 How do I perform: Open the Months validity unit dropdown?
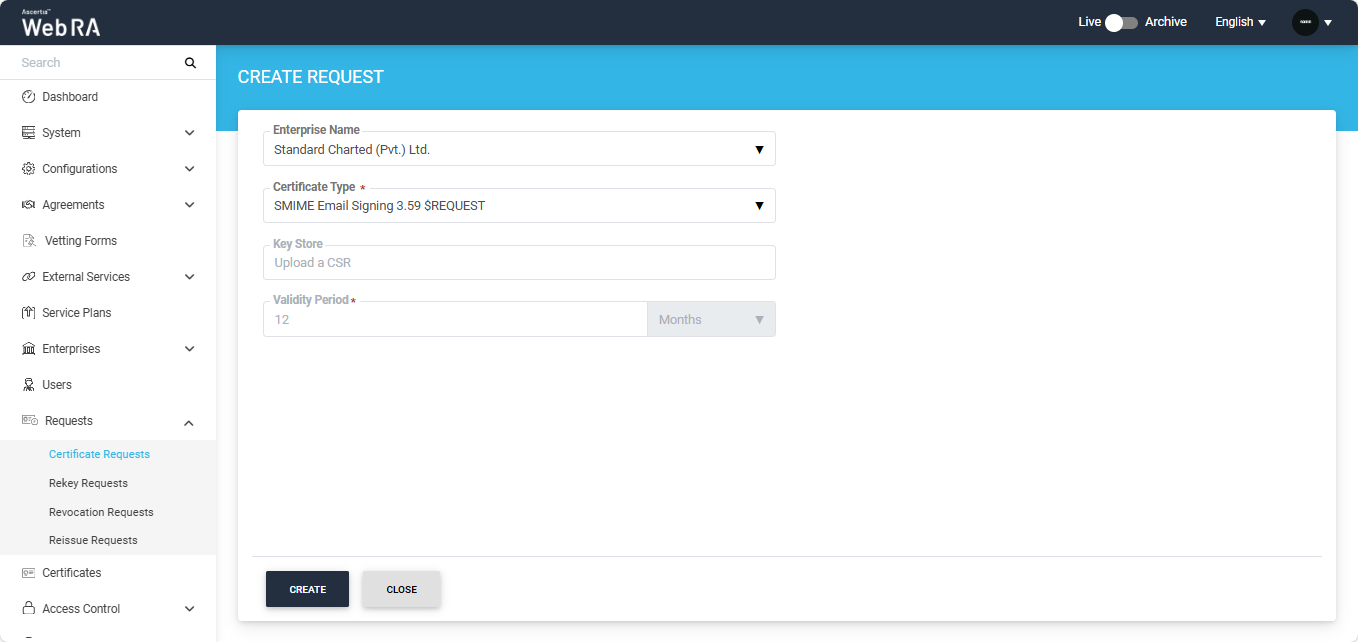tap(711, 320)
